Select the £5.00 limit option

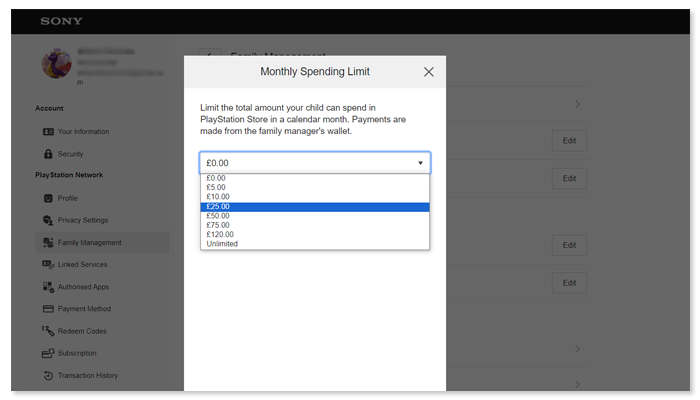coord(315,188)
